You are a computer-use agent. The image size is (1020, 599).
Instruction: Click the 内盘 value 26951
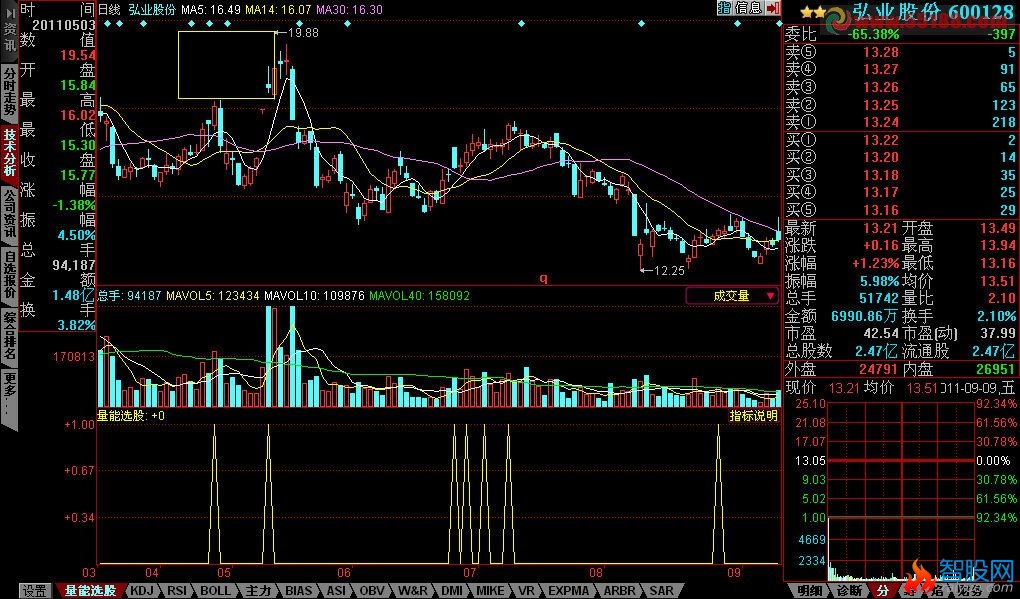[994, 369]
